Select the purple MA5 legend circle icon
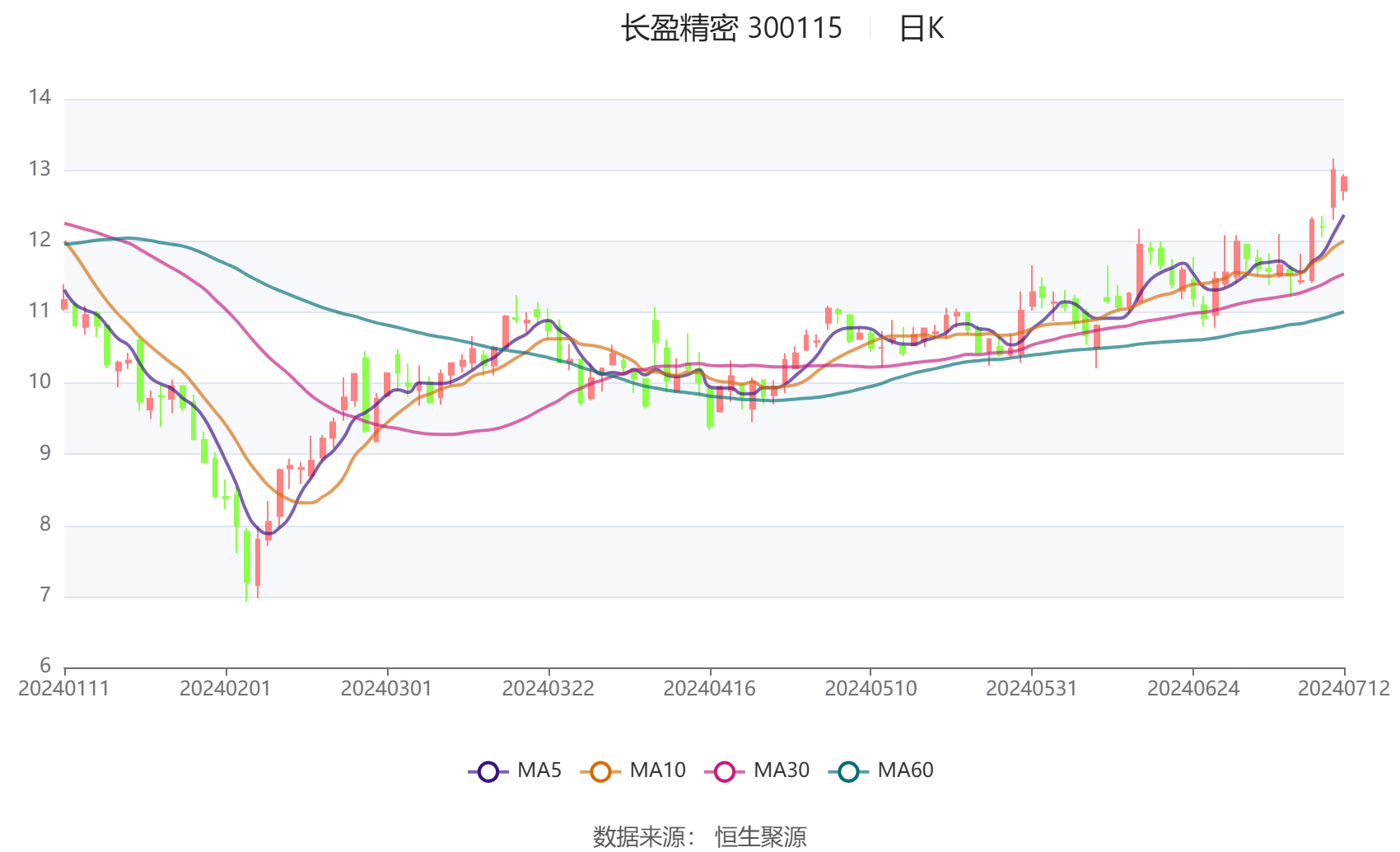The height and width of the screenshot is (852, 1400). [488, 770]
